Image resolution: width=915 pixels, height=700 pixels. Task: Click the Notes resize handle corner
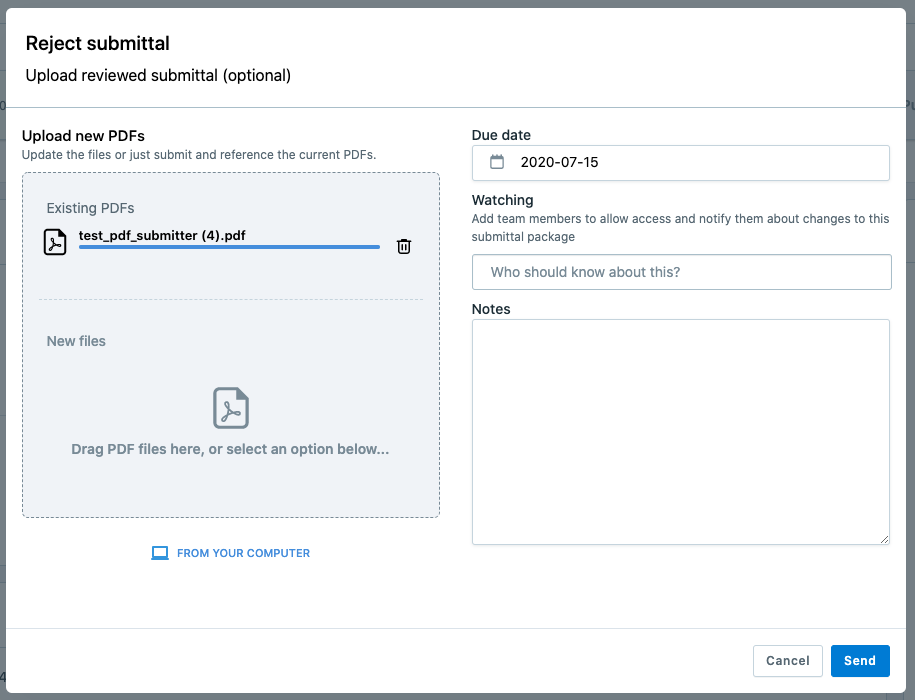885,540
